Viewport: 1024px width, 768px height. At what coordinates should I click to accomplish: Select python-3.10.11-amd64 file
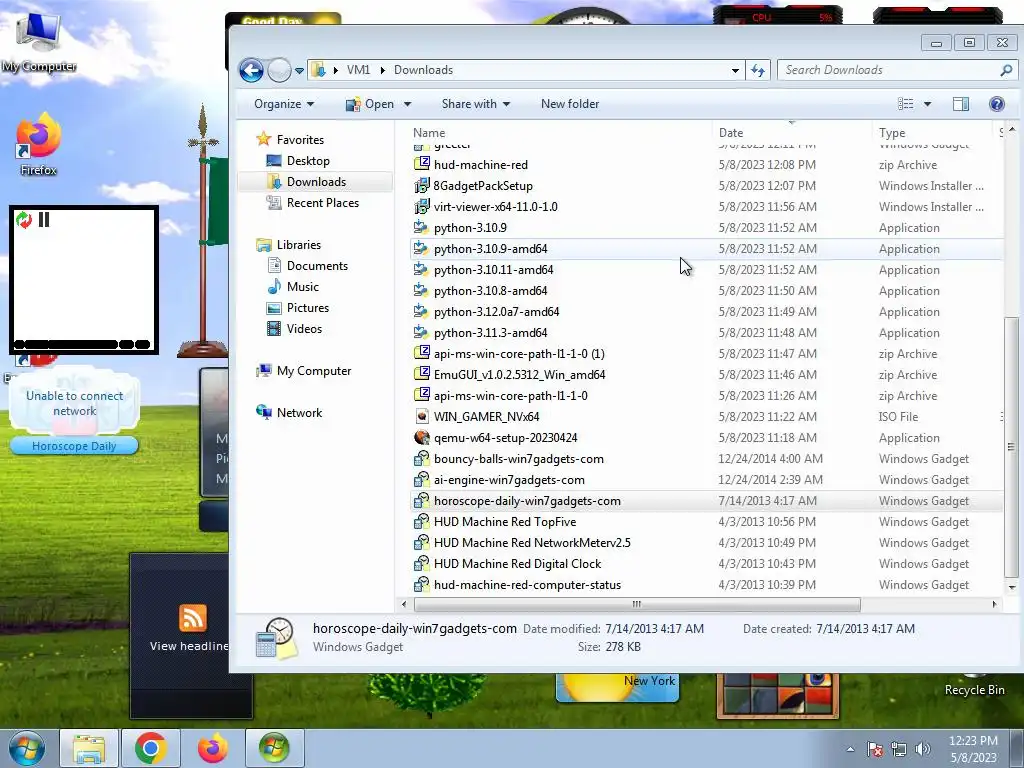click(x=706, y=270)
